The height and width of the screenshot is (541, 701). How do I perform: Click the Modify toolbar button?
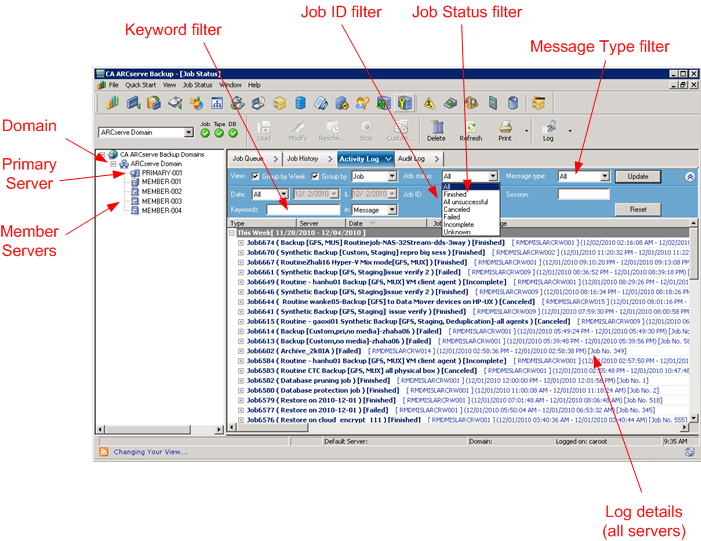298,131
